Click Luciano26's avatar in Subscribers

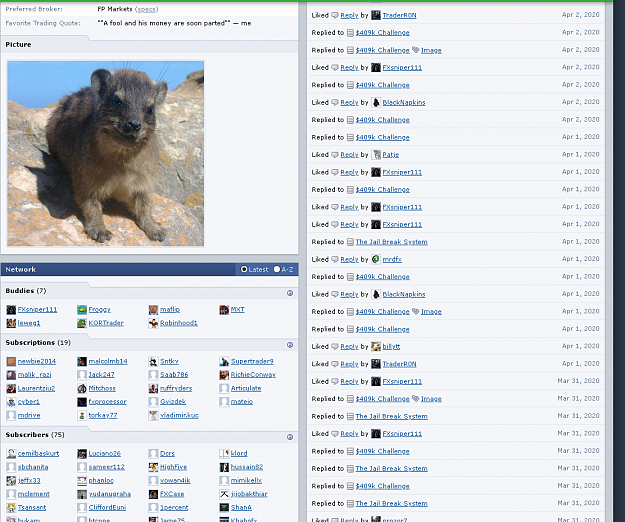coord(82,453)
